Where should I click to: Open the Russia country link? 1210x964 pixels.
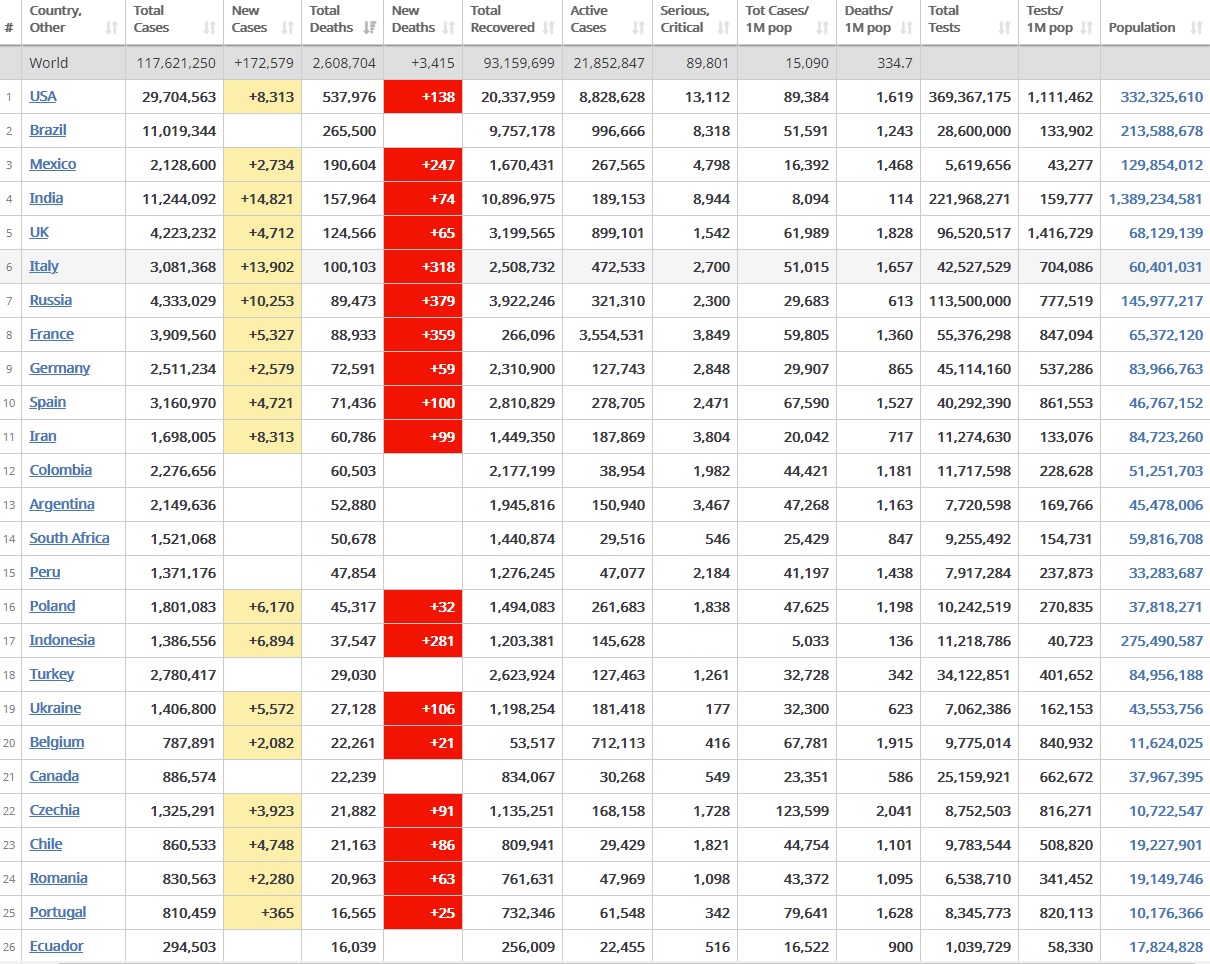[51, 301]
